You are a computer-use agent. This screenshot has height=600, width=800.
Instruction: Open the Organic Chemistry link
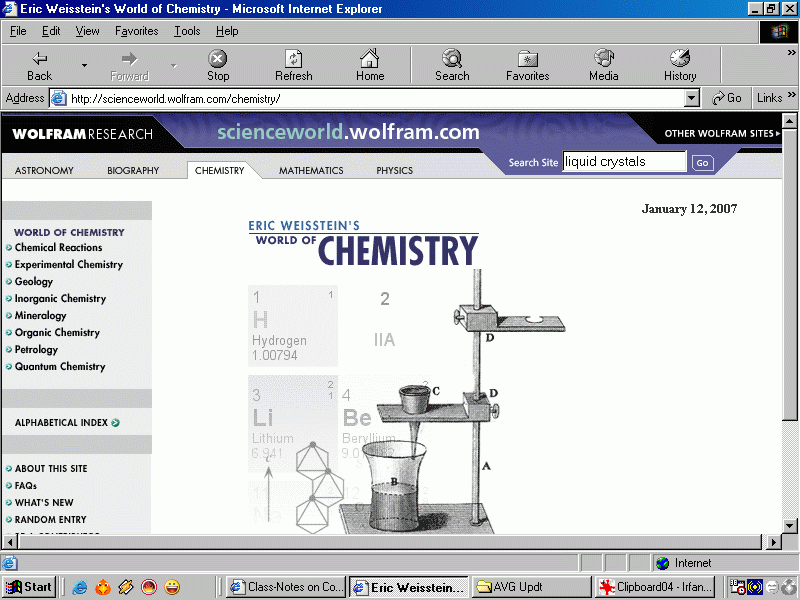click(x=57, y=333)
